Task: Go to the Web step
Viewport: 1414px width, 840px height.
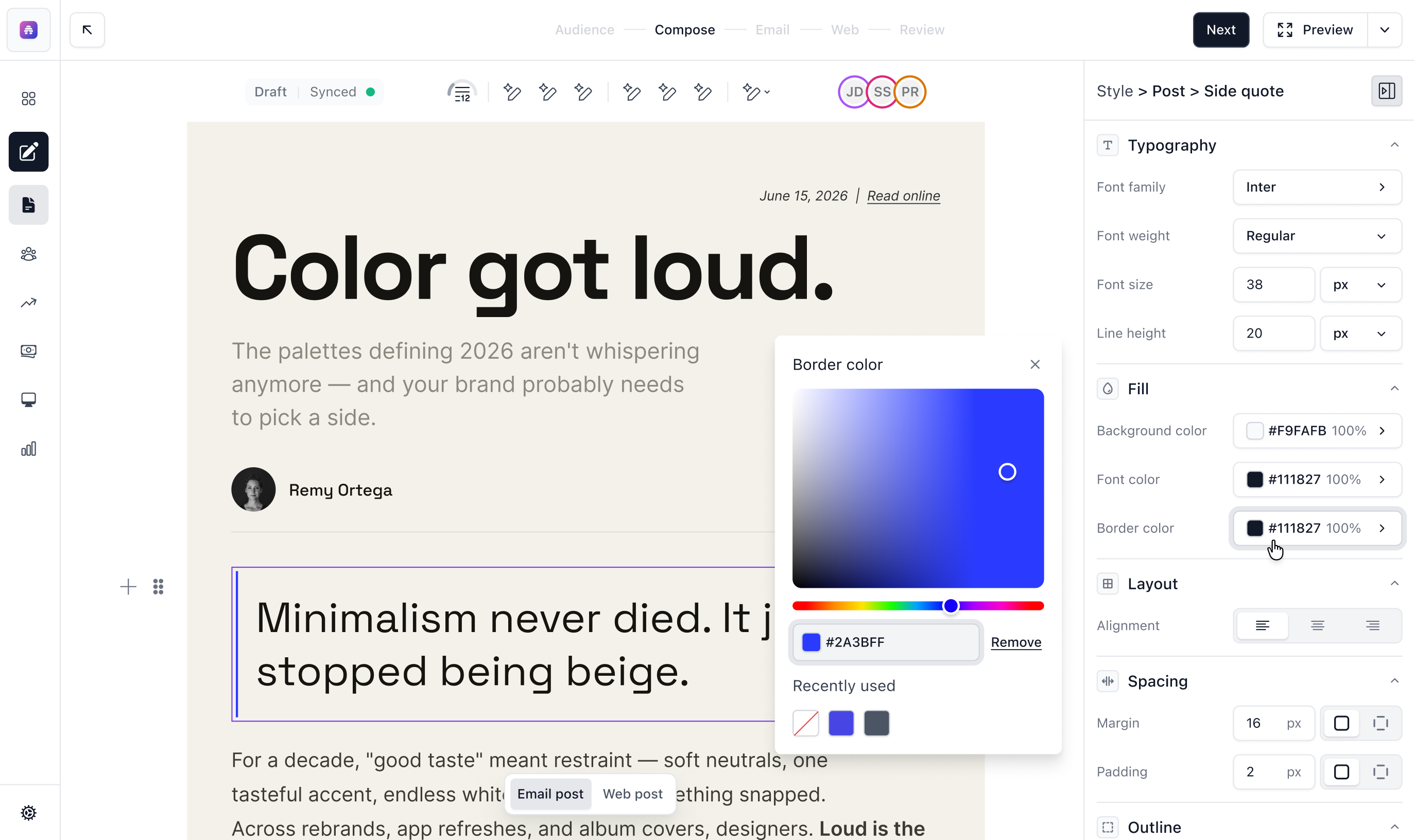Action: point(844,29)
